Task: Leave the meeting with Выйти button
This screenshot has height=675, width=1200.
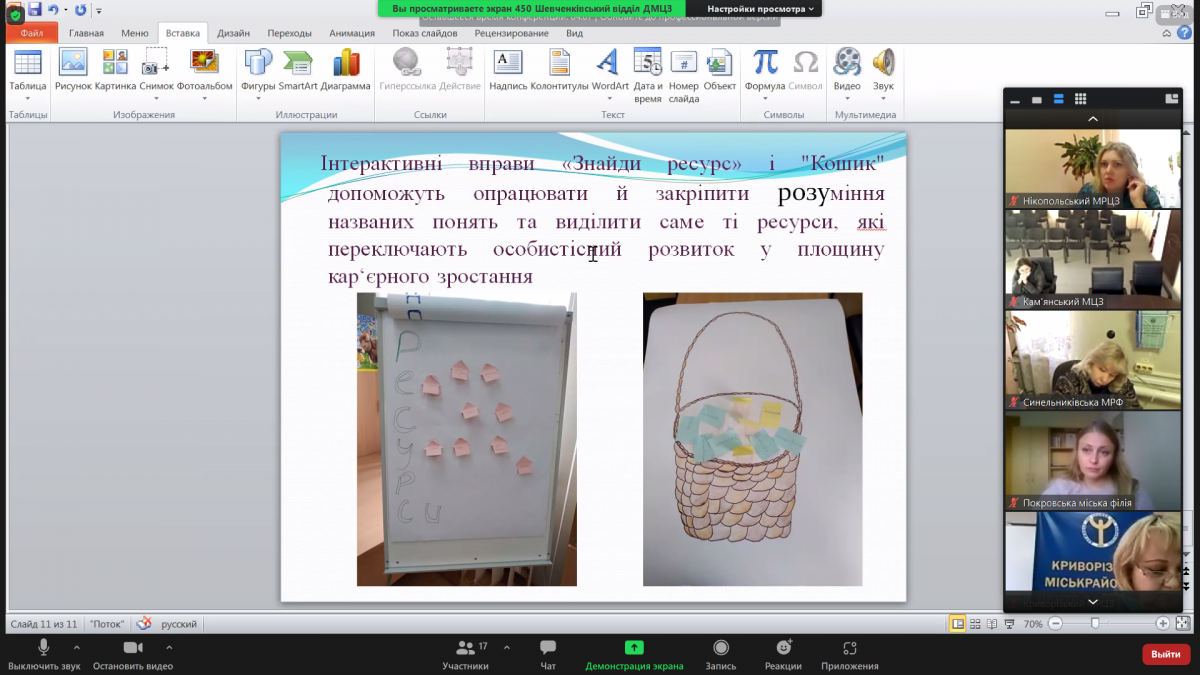Action: (1166, 654)
